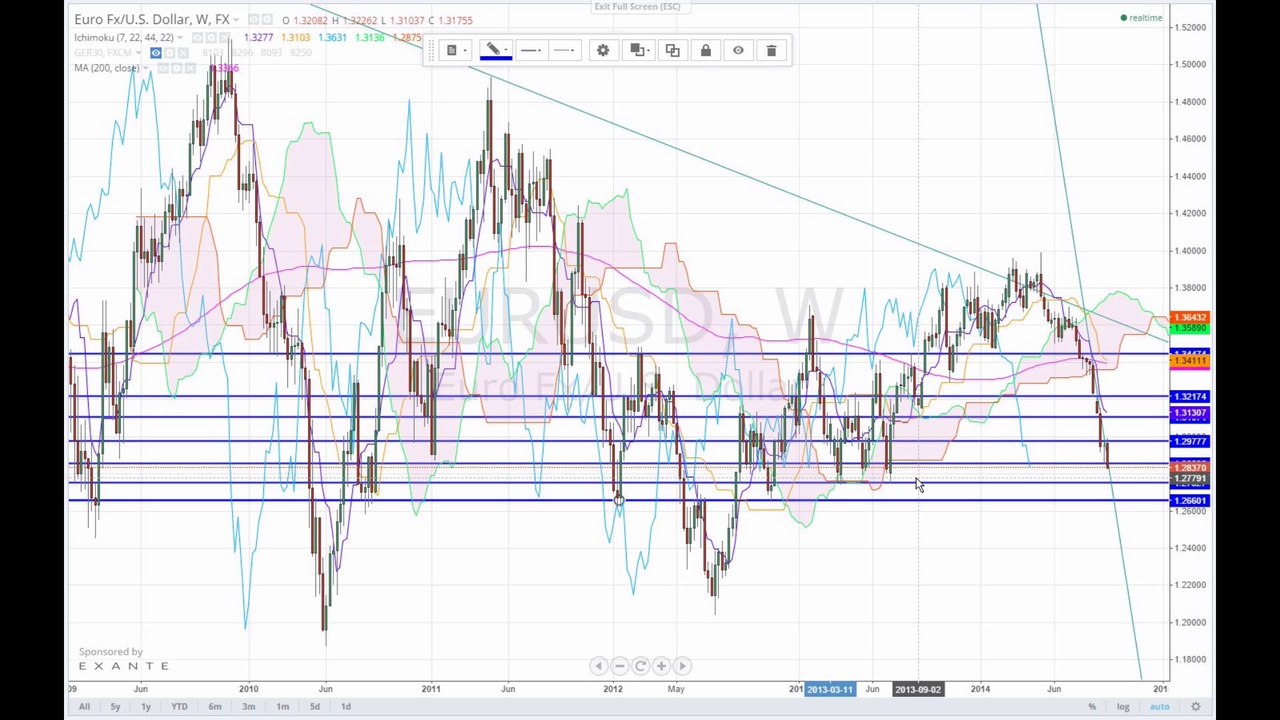The width and height of the screenshot is (1280, 720).
Task: Click the 2013-09-02 crosshair date label
Action: (x=918, y=689)
